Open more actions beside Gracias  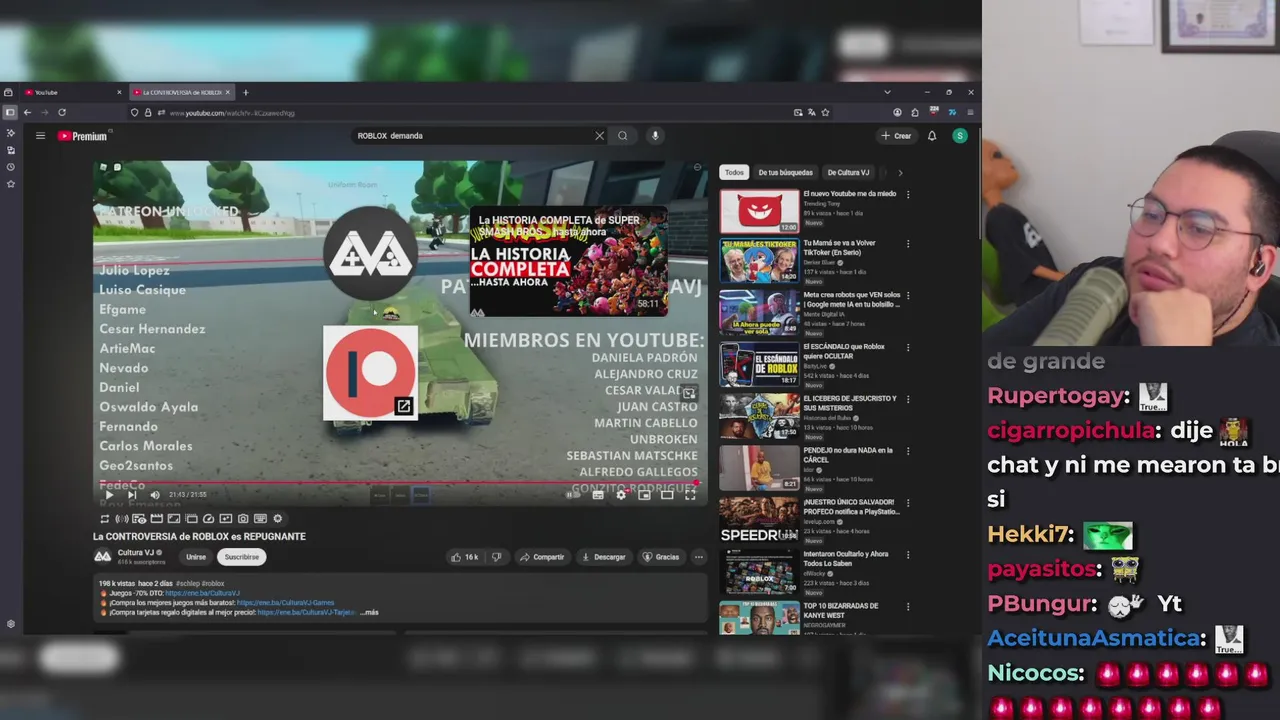click(x=699, y=557)
